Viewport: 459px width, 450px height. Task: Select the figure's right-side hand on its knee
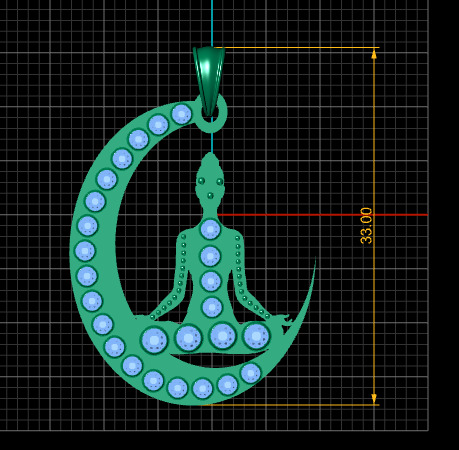(283, 320)
